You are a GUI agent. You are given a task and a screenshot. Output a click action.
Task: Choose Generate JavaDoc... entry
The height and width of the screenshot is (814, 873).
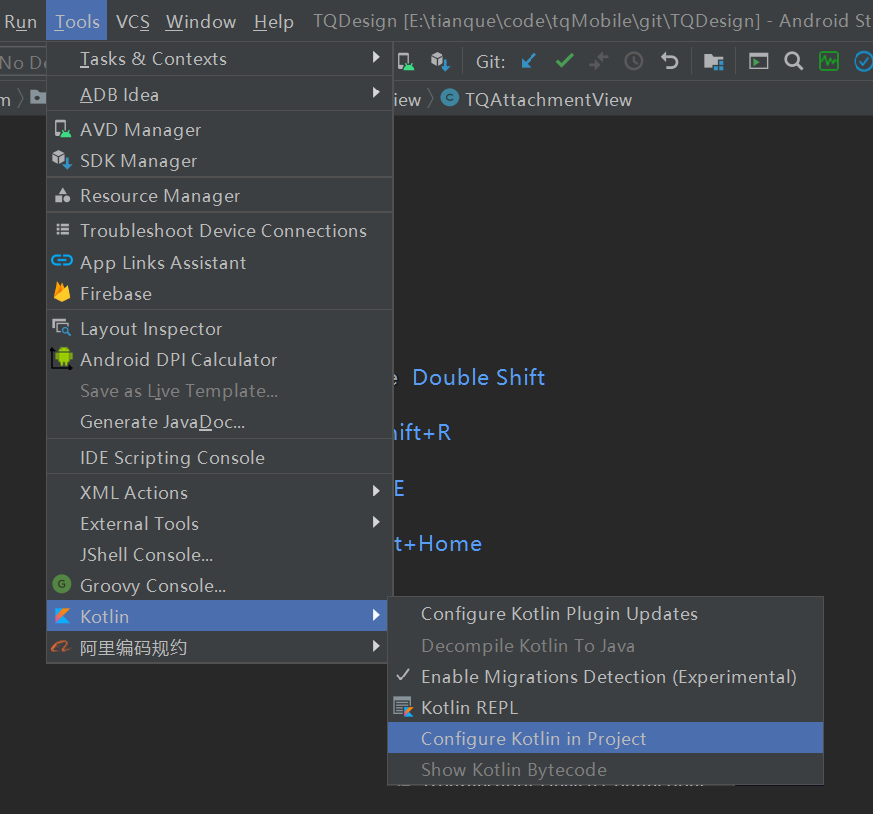(x=220, y=422)
